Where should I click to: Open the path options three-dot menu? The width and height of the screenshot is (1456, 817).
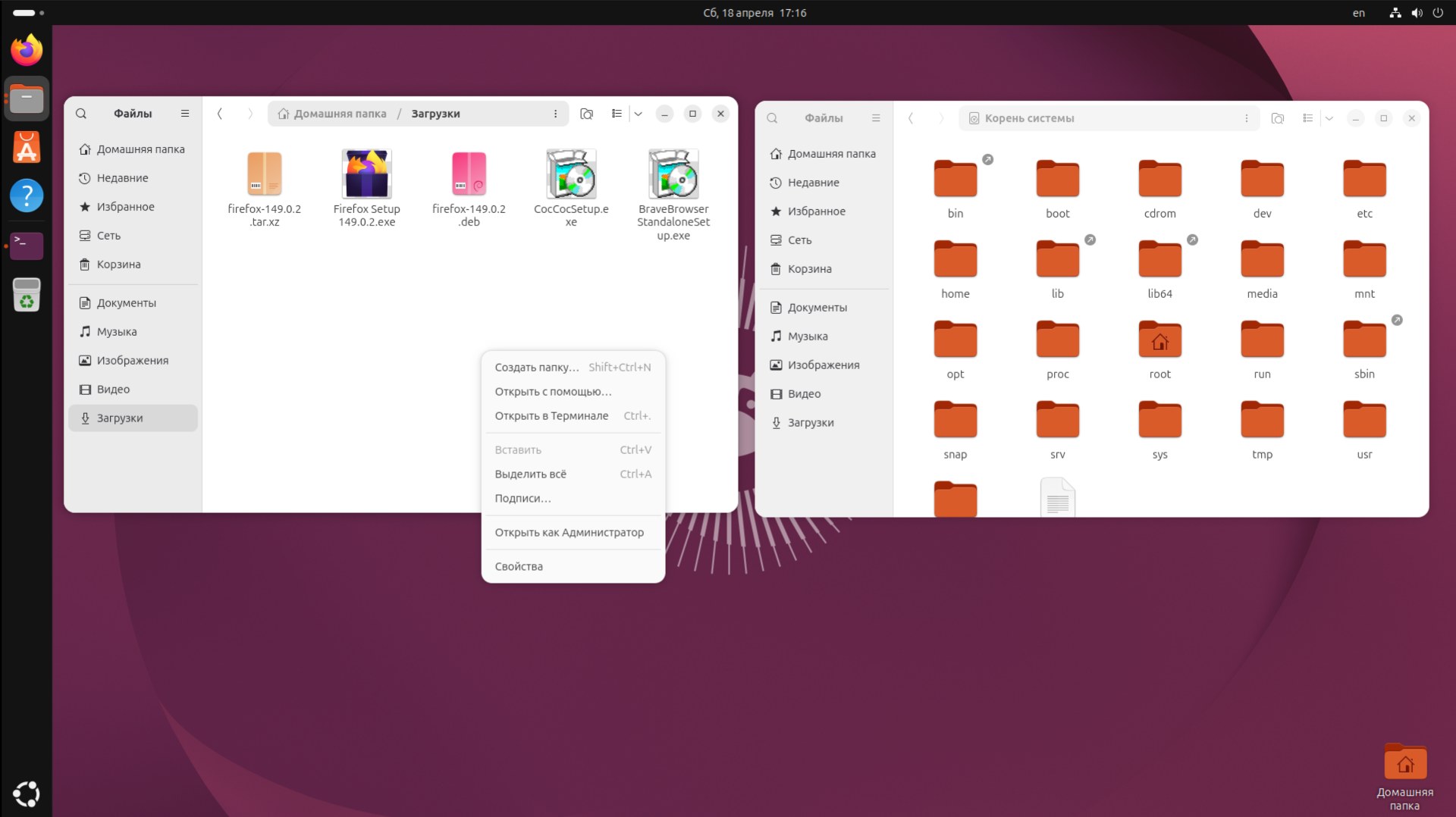coord(555,114)
